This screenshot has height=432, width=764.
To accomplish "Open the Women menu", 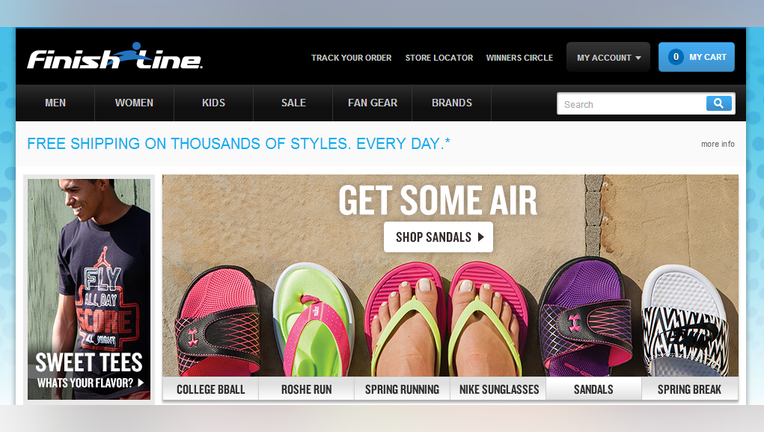I will click(x=134, y=103).
